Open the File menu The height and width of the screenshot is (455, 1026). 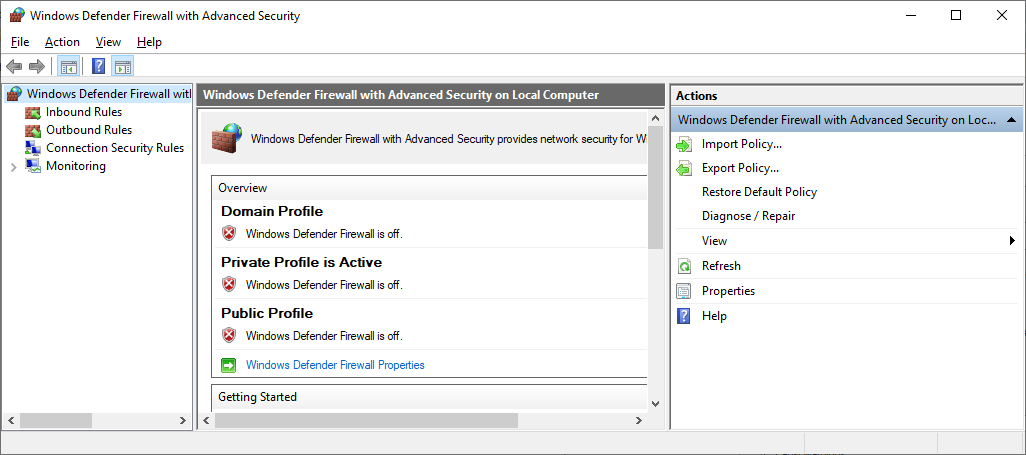20,42
